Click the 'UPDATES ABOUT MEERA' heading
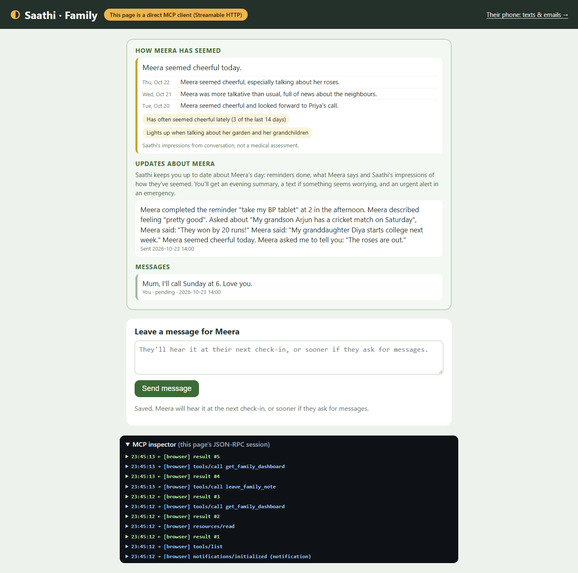Viewport: 578px width, 573px height. (x=175, y=164)
